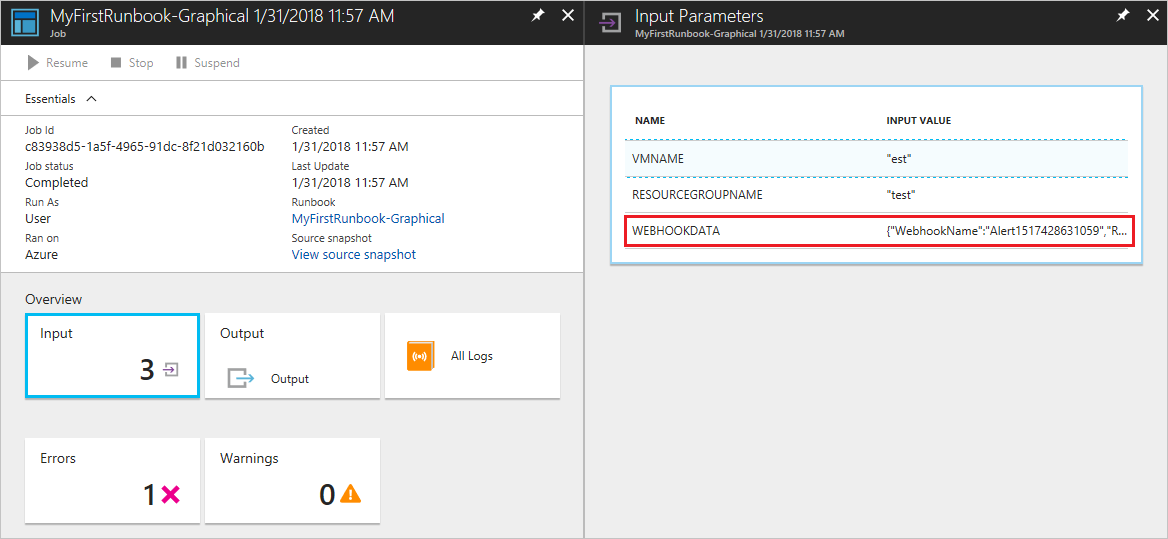The width and height of the screenshot is (1168, 539).
Task: Stop the runbook job
Action: pos(131,63)
